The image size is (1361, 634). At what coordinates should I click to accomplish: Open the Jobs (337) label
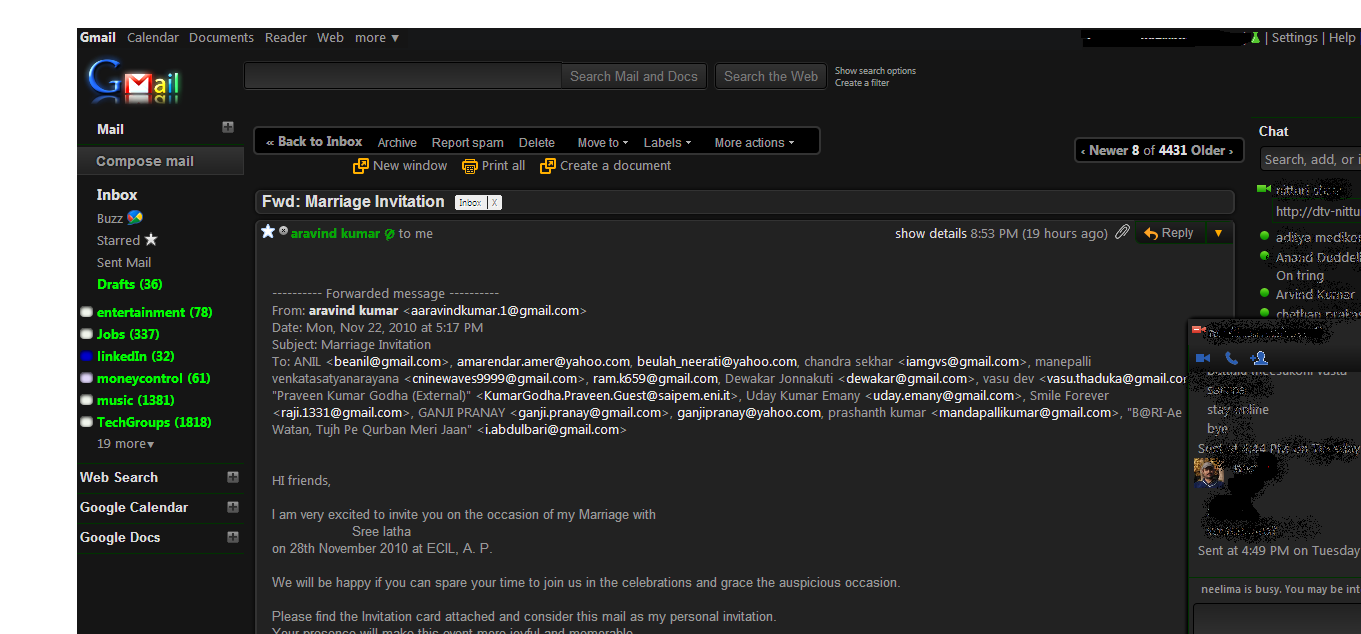(x=128, y=334)
